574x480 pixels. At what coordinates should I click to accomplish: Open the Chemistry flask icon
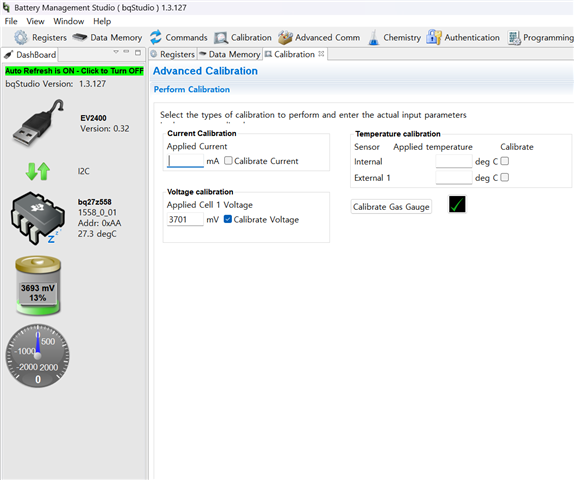(373, 37)
